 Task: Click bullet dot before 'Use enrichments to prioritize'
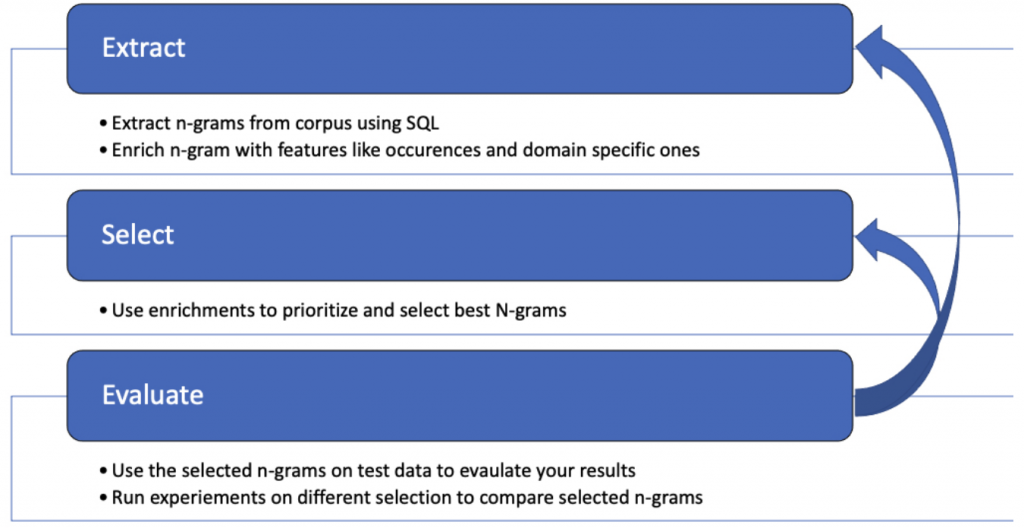coord(103,310)
